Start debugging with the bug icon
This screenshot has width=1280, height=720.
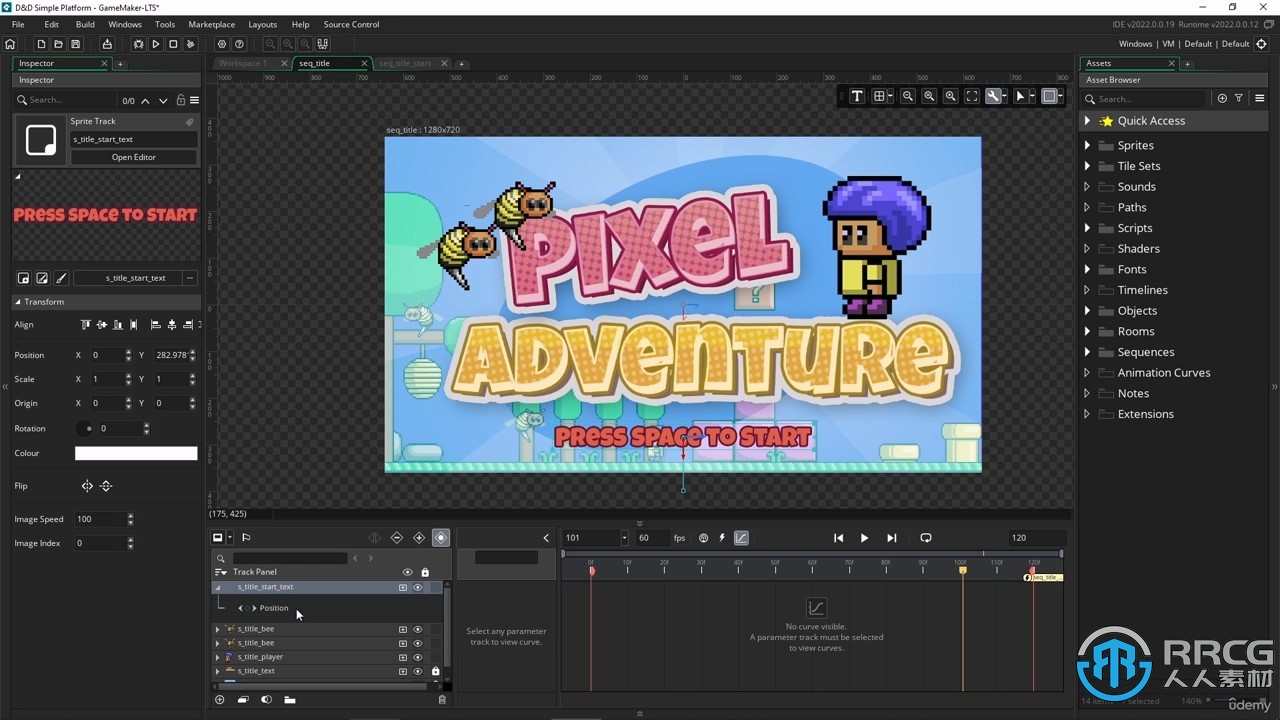tap(139, 44)
